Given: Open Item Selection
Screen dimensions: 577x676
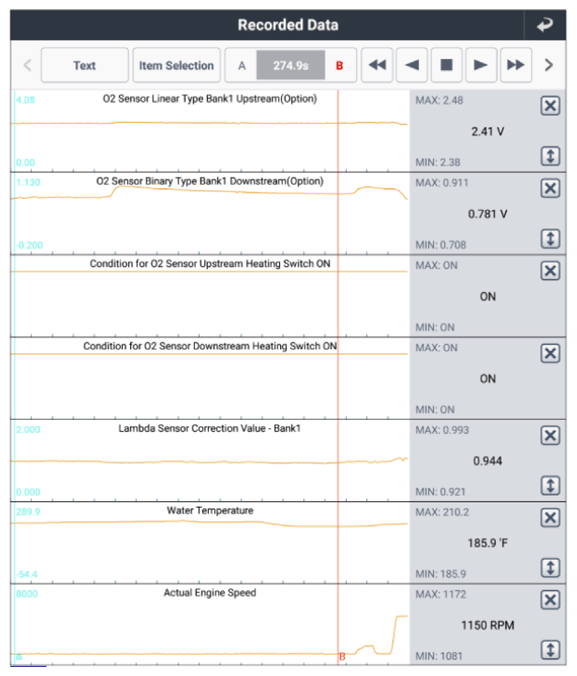Looking at the screenshot, I should [x=176, y=65].
